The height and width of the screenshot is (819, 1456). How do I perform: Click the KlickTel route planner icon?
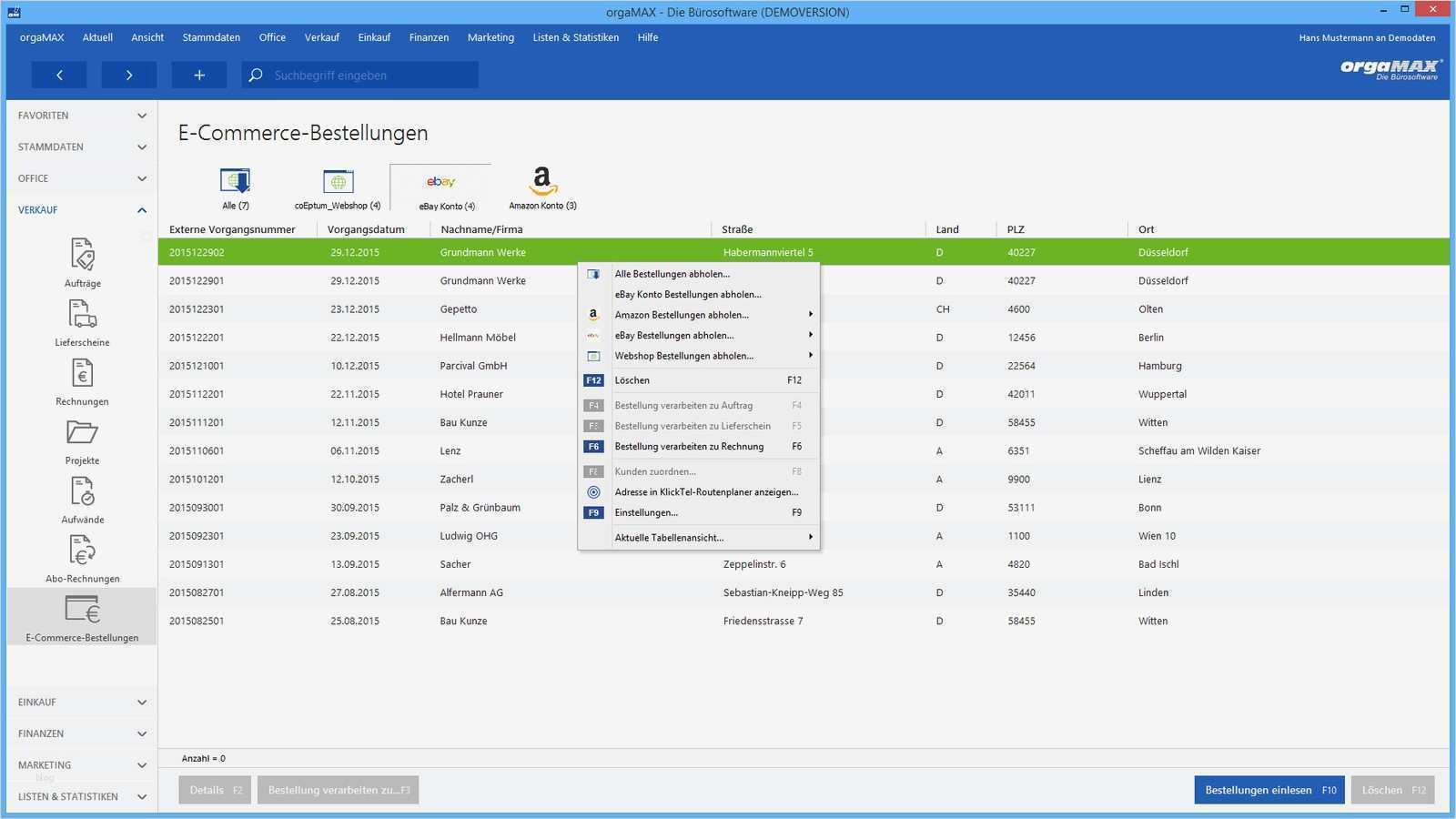pos(593,492)
